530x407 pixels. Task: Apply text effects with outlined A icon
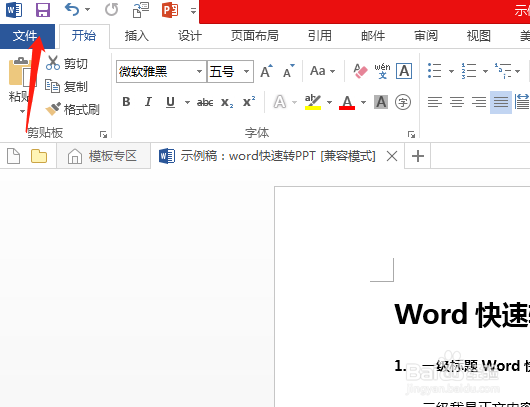280,102
